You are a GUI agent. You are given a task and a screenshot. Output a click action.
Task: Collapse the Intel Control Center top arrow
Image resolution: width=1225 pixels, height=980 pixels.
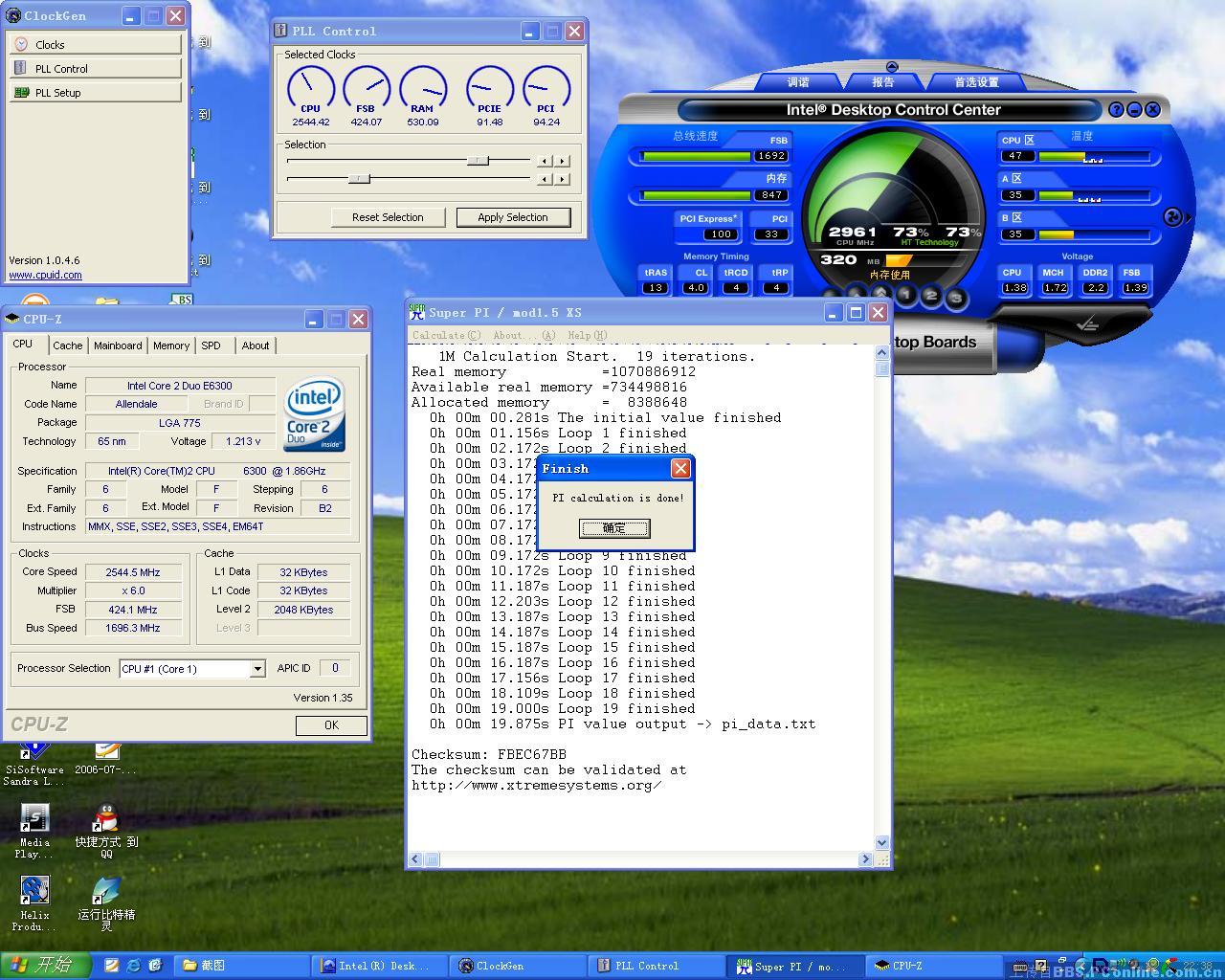[892, 67]
